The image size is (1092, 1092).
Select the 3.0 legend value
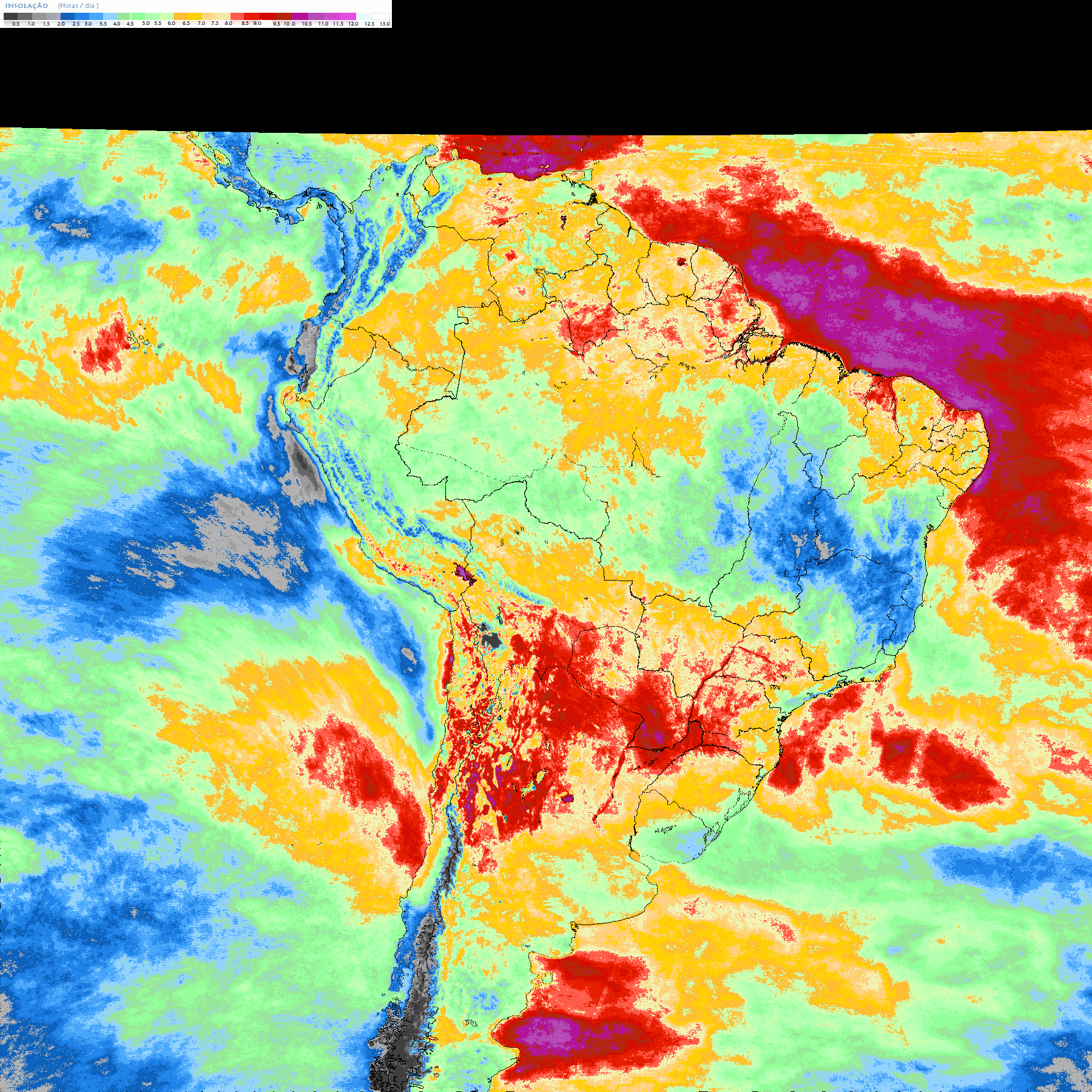coord(88,24)
